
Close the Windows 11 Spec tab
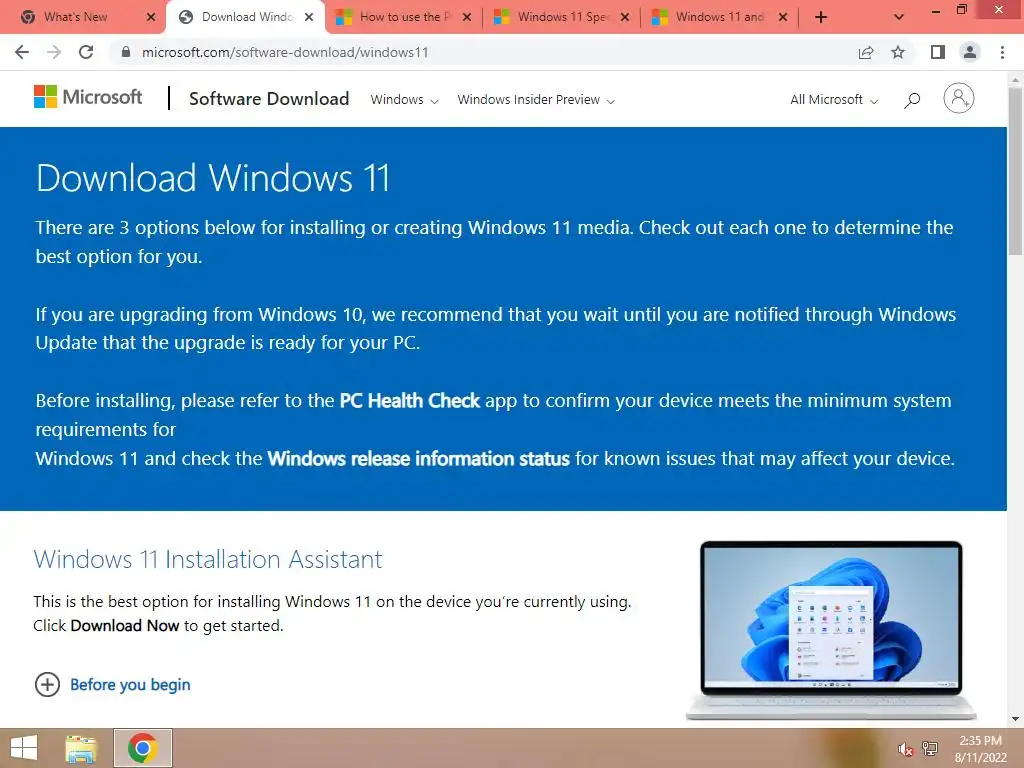click(625, 18)
